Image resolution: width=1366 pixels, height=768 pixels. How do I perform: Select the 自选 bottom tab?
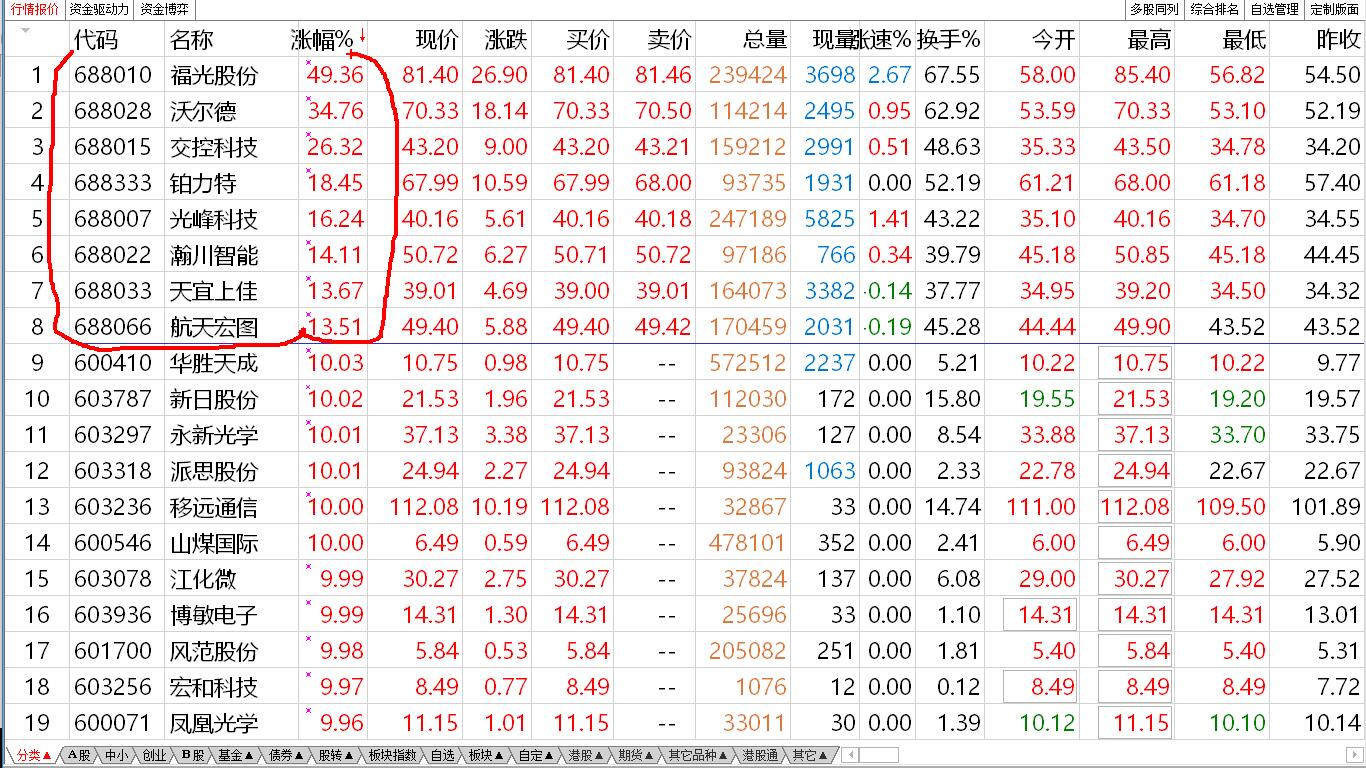tap(442, 755)
